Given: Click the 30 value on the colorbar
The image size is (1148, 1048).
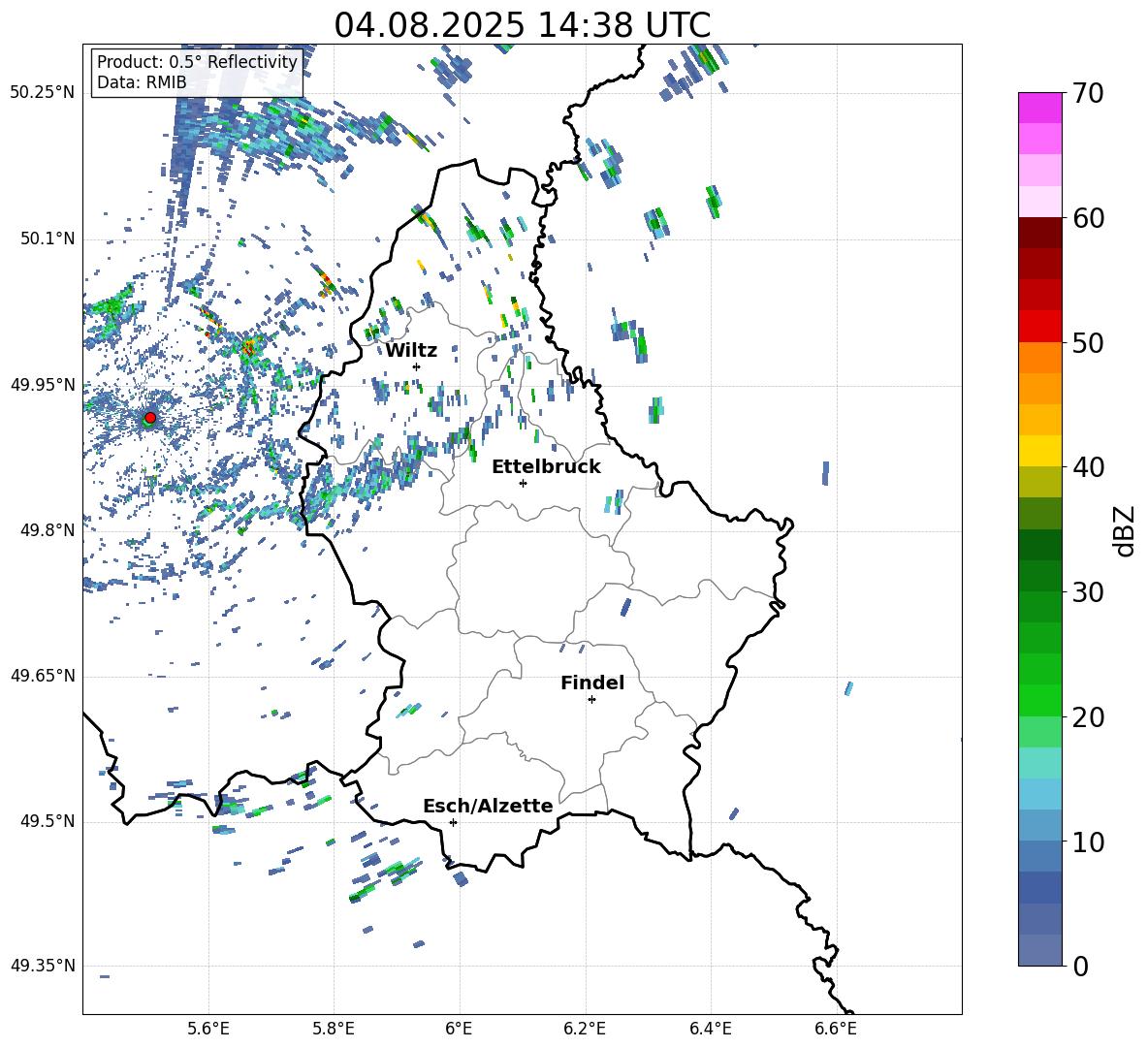Looking at the screenshot, I should point(1088,592).
